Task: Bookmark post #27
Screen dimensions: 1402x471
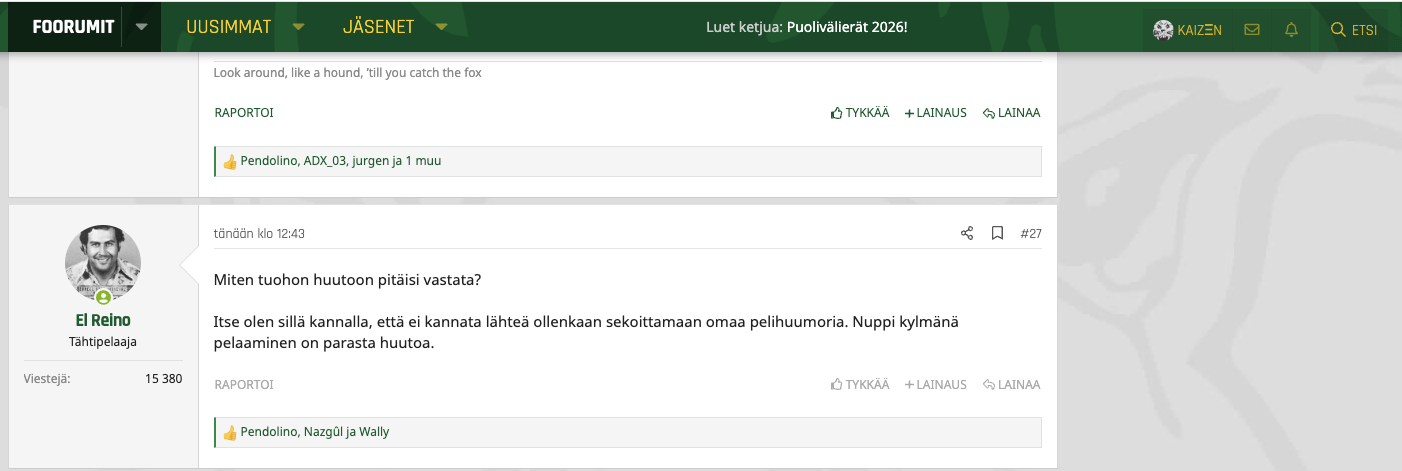Action: click(x=997, y=233)
